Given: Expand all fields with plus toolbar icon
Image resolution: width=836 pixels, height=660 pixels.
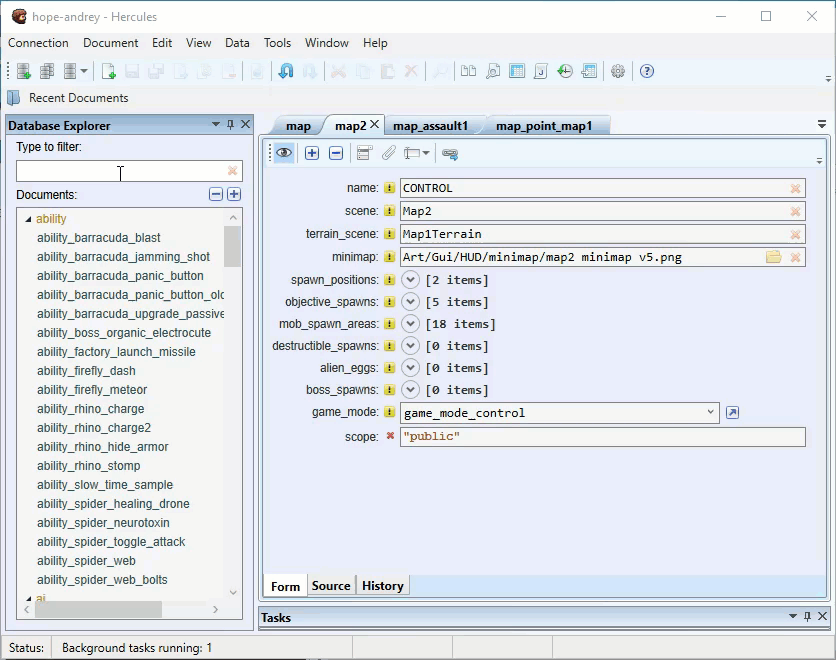Looking at the screenshot, I should pos(312,154).
